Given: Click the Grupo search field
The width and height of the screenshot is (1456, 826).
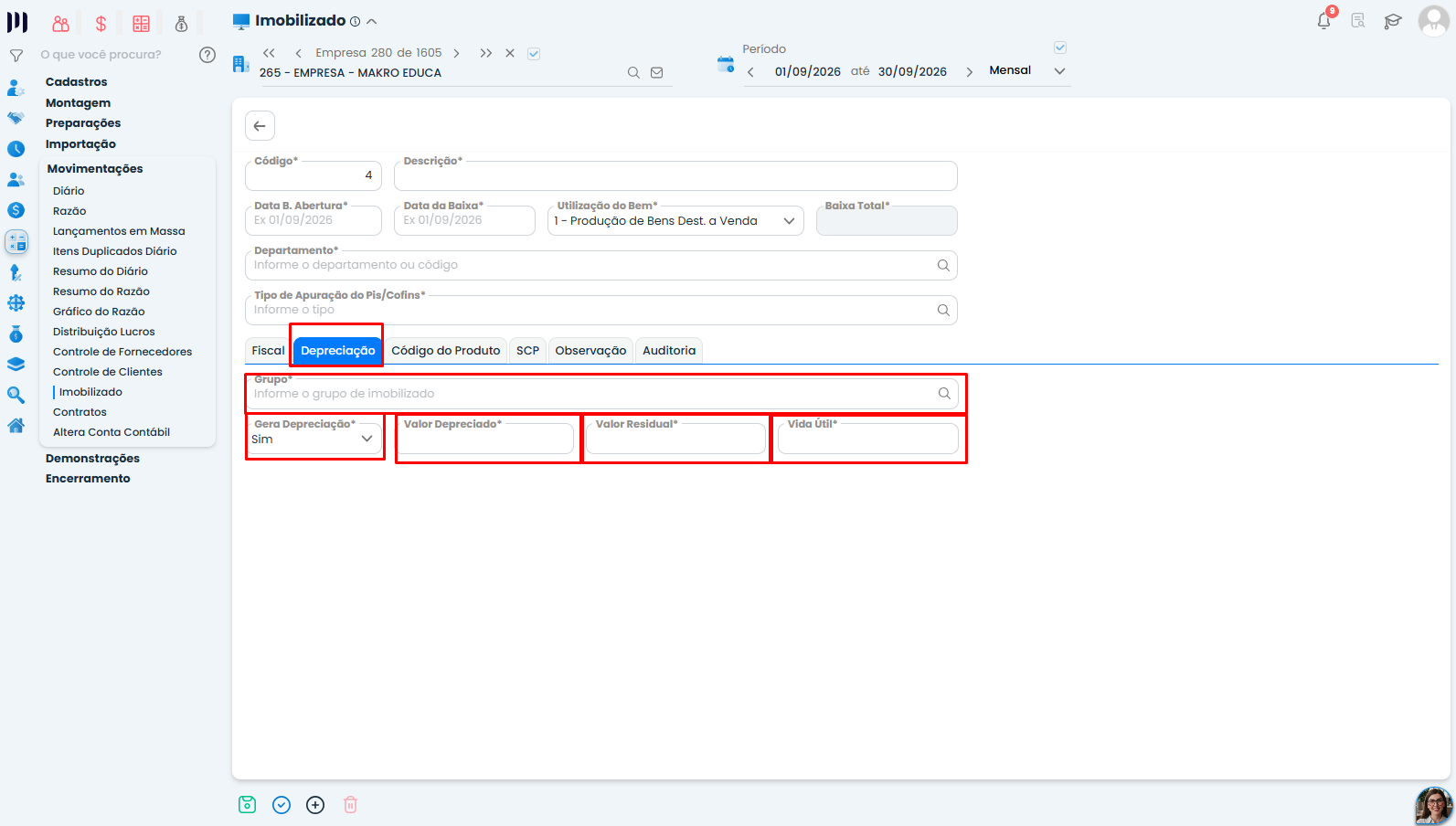Looking at the screenshot, I should pyautogui.click(x=602, y=394).
